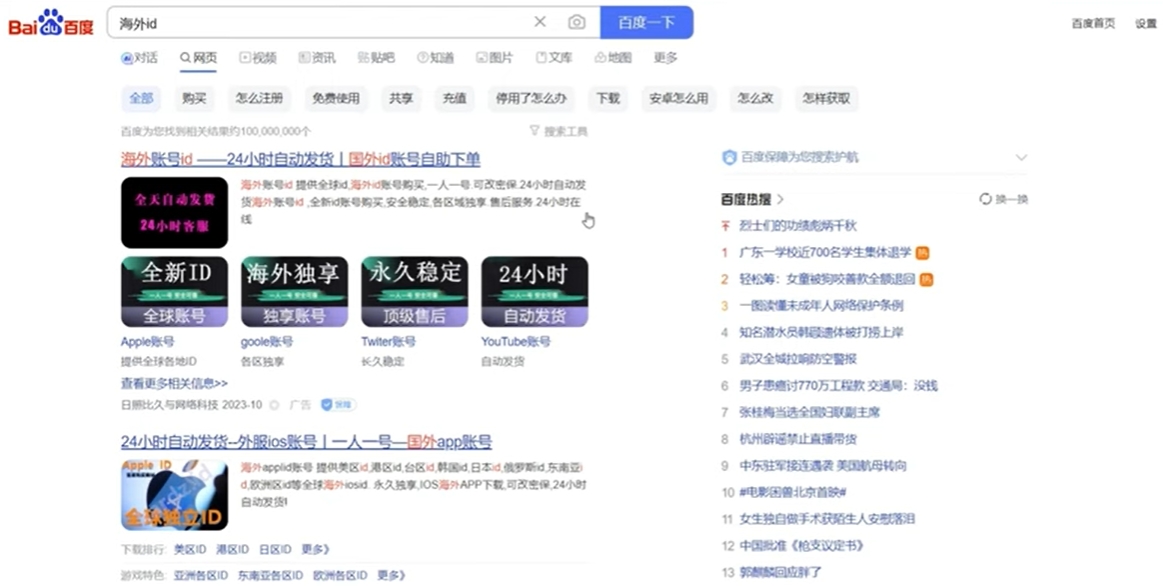Click the 百度一下 search button
Viewport: 1163px width, 586px height.
tap(646, 22)
